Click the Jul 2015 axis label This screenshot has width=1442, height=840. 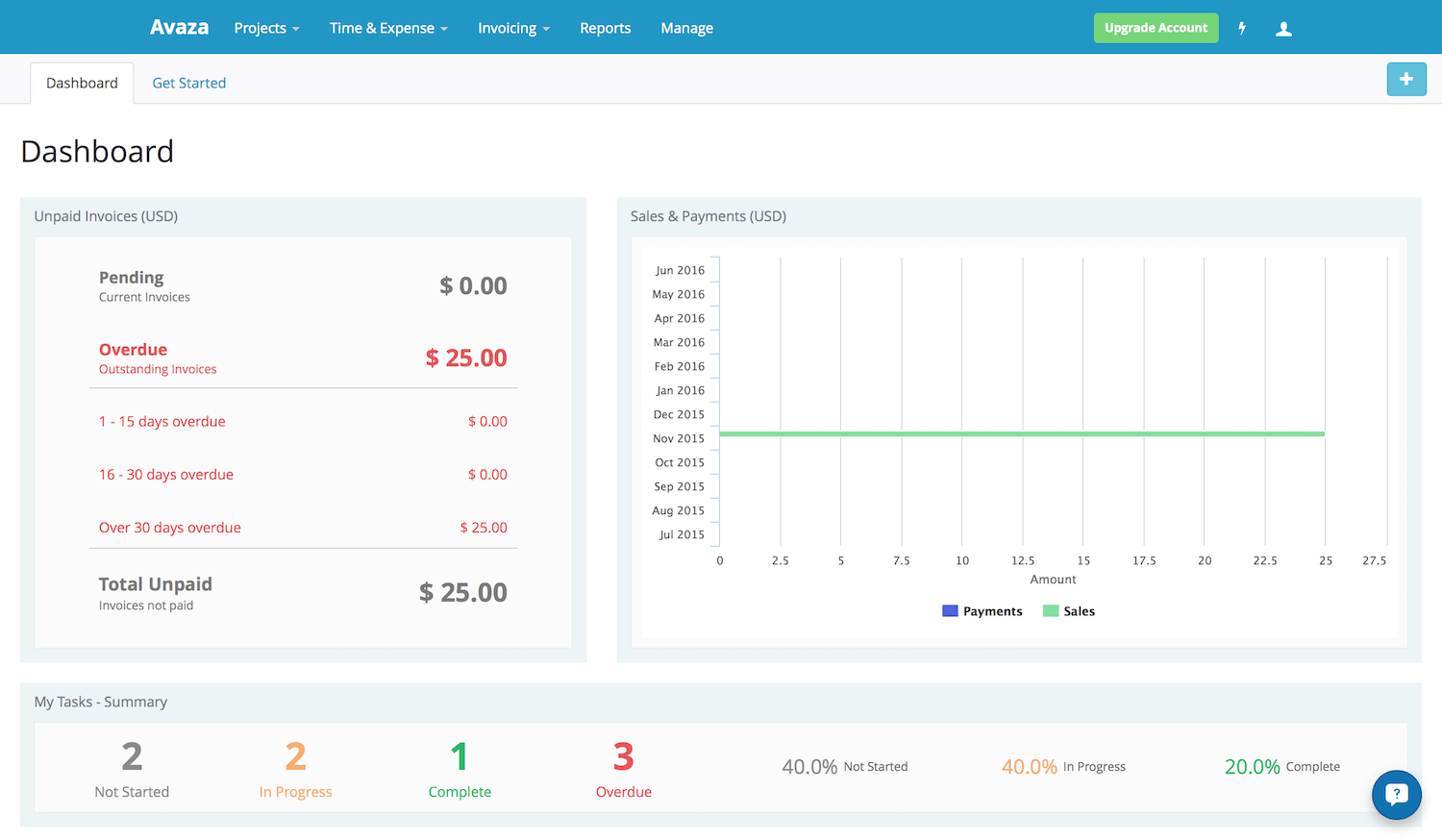click(682, 534)
